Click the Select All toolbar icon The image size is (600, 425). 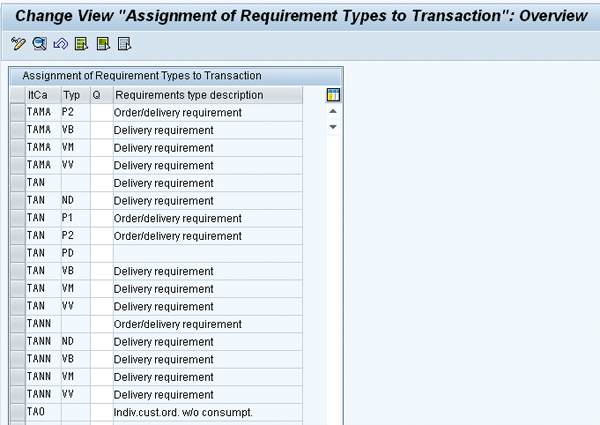(81, 44)
